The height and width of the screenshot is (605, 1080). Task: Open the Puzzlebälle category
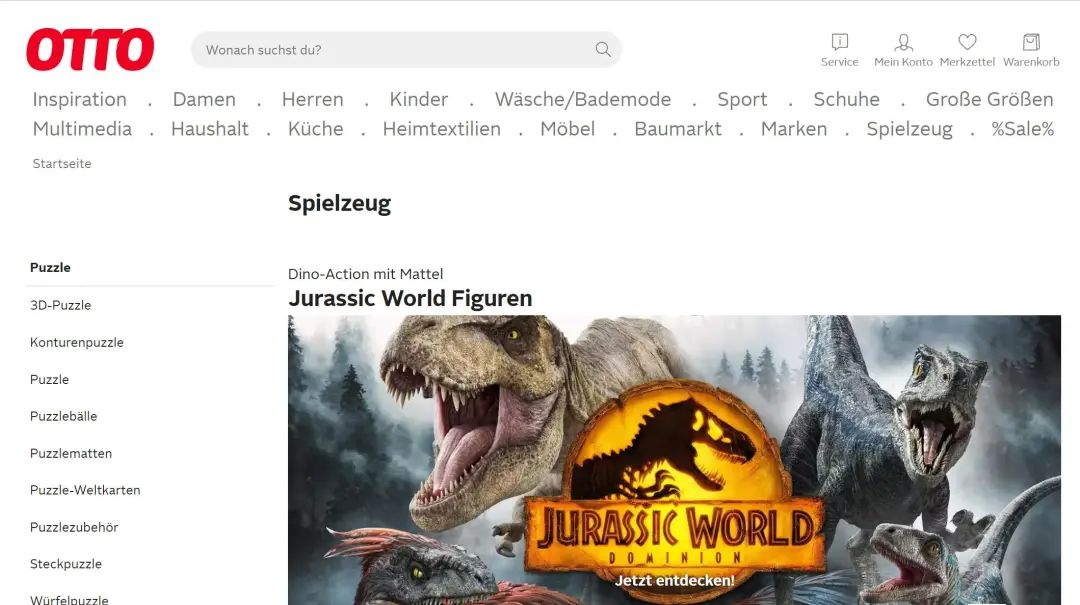[x=63, y=416]
